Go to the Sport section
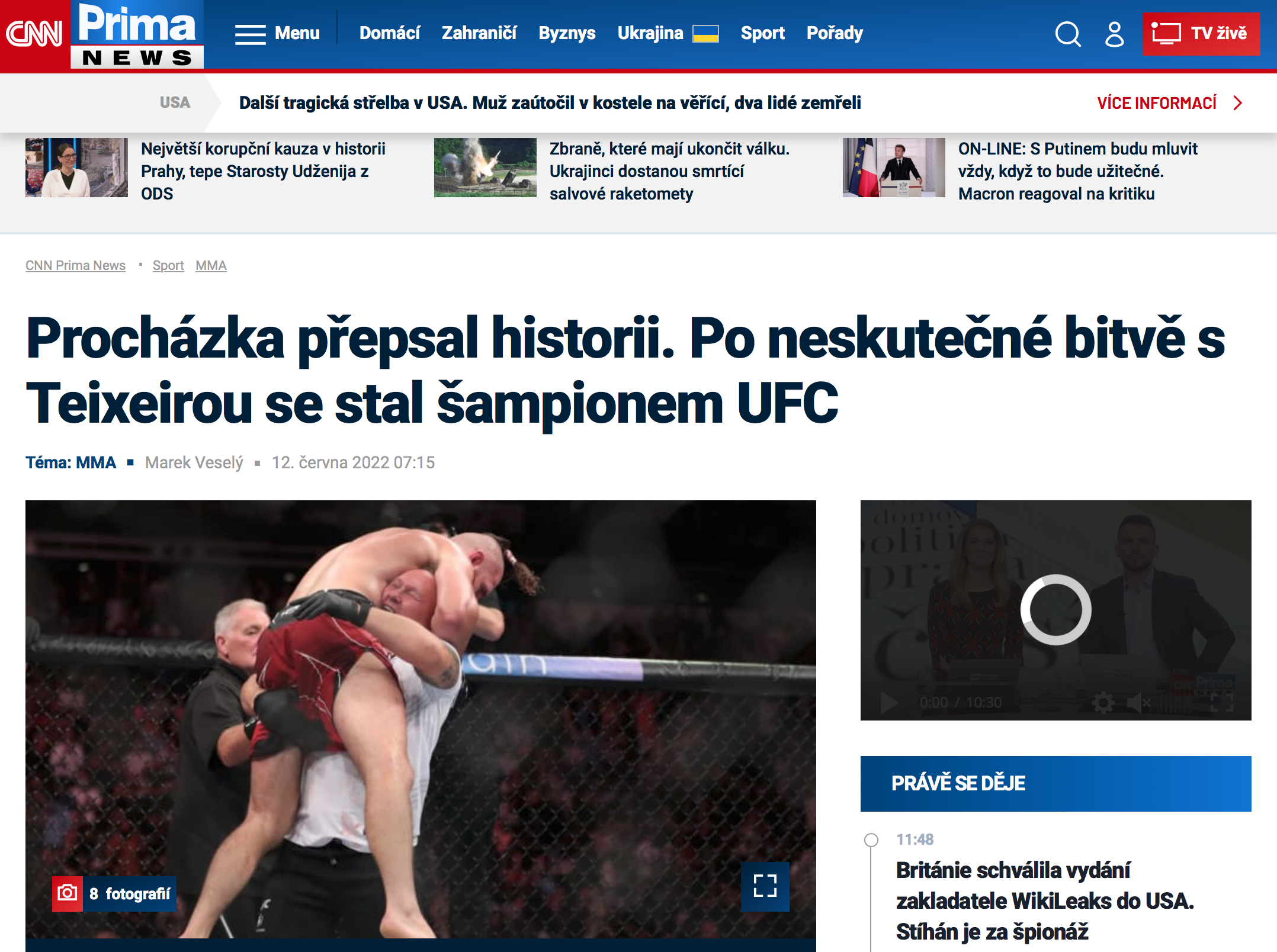1277x952 pixels. click(x=762, y=33)
